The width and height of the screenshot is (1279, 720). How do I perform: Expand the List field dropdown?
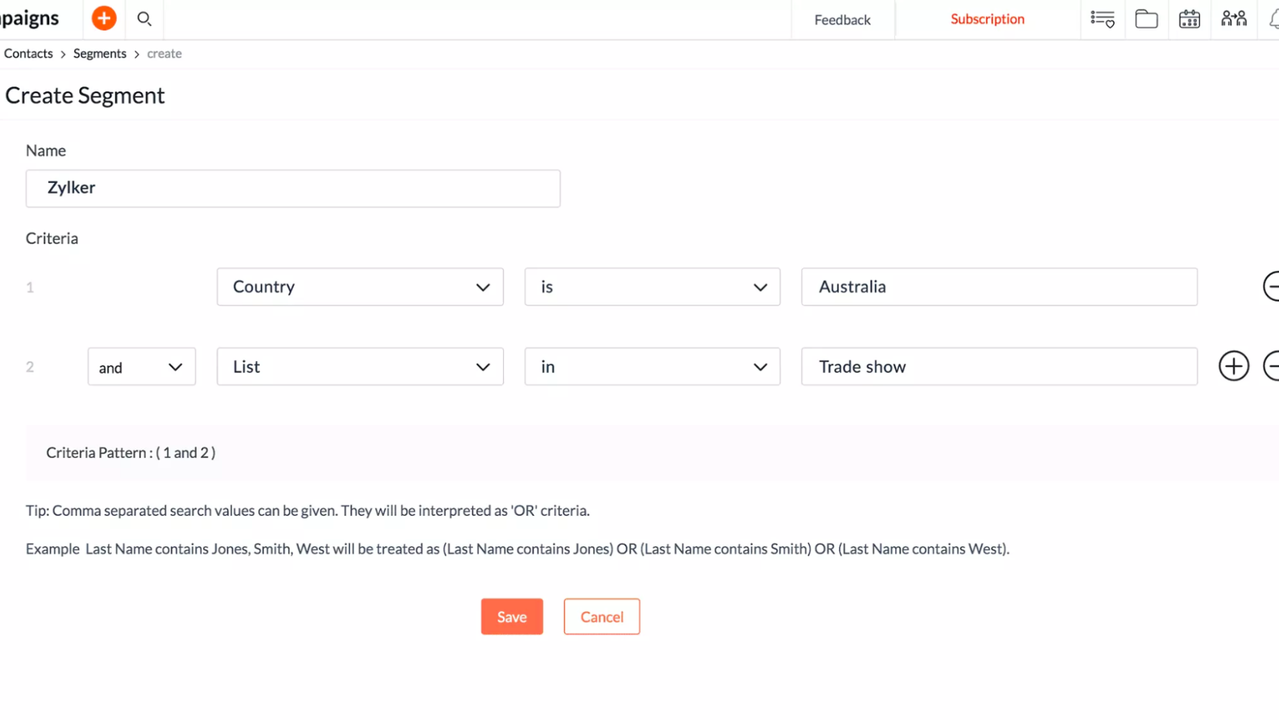click(360, 367)
